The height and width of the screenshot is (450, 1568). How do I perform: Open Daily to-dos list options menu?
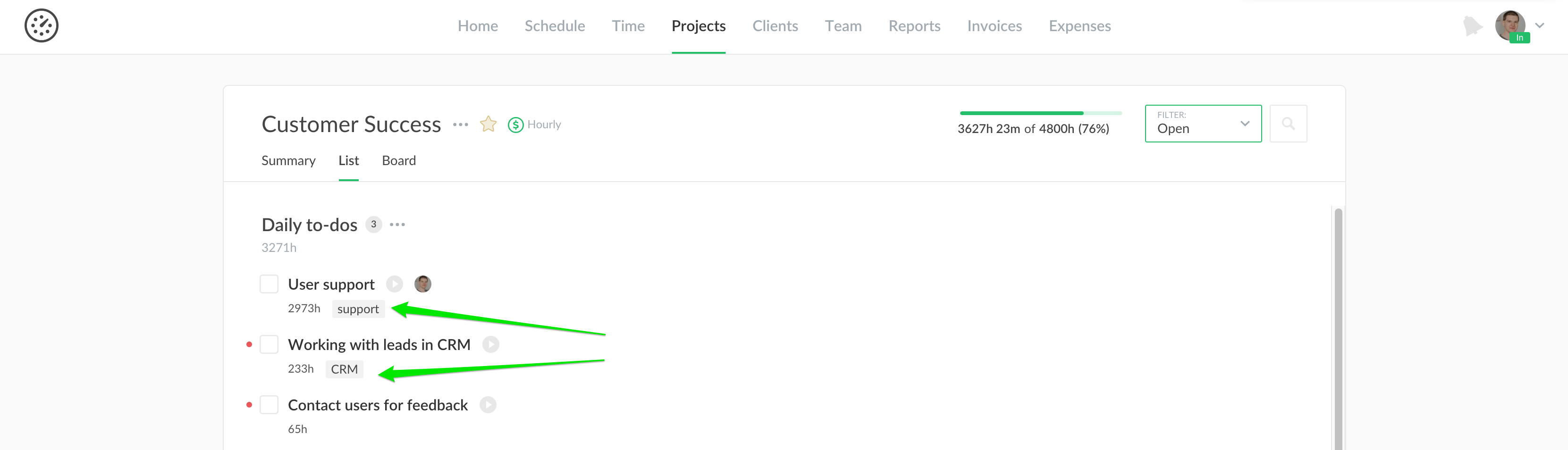point(397,225)
